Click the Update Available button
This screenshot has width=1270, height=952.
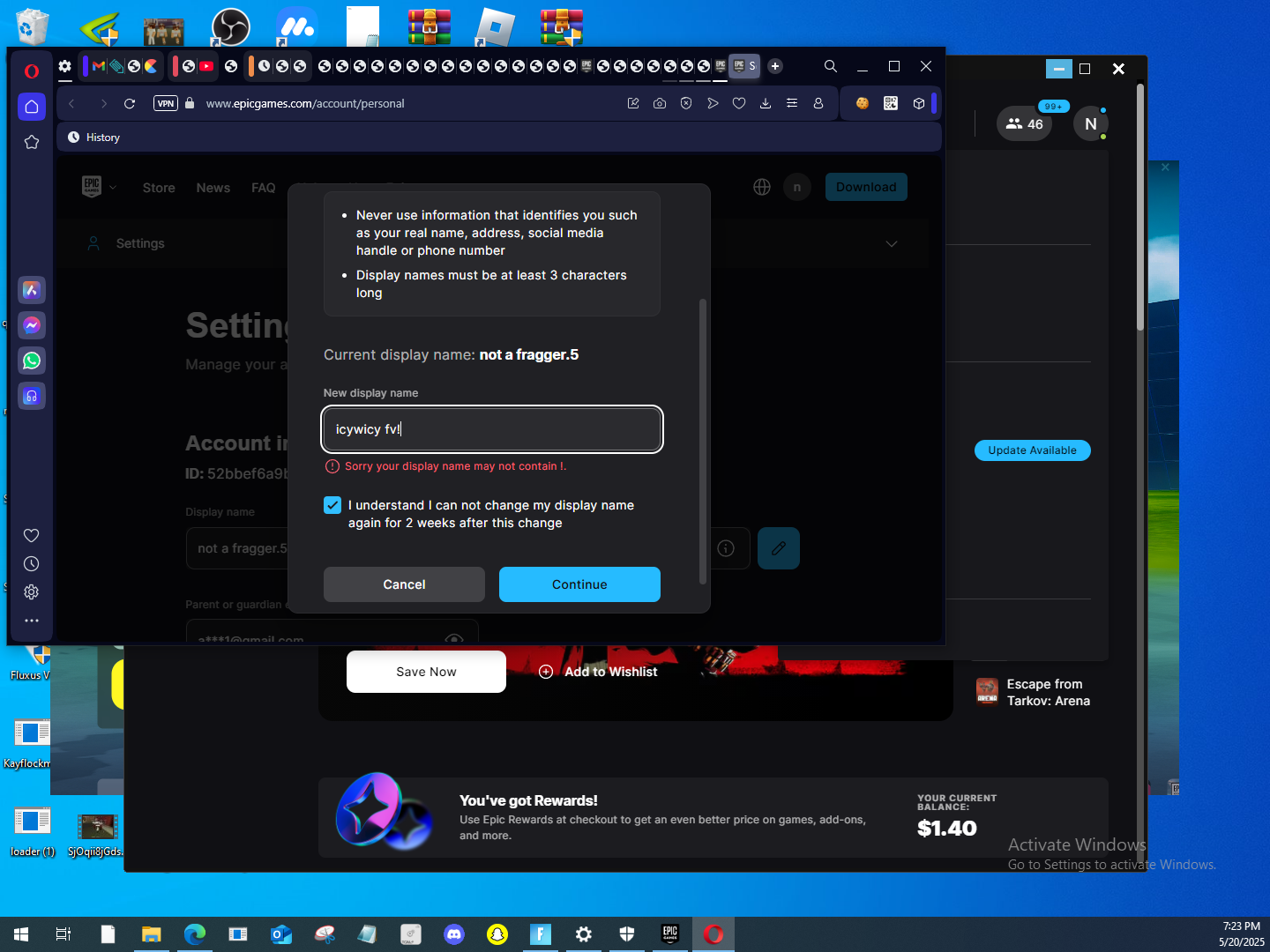coord(1033,450)
